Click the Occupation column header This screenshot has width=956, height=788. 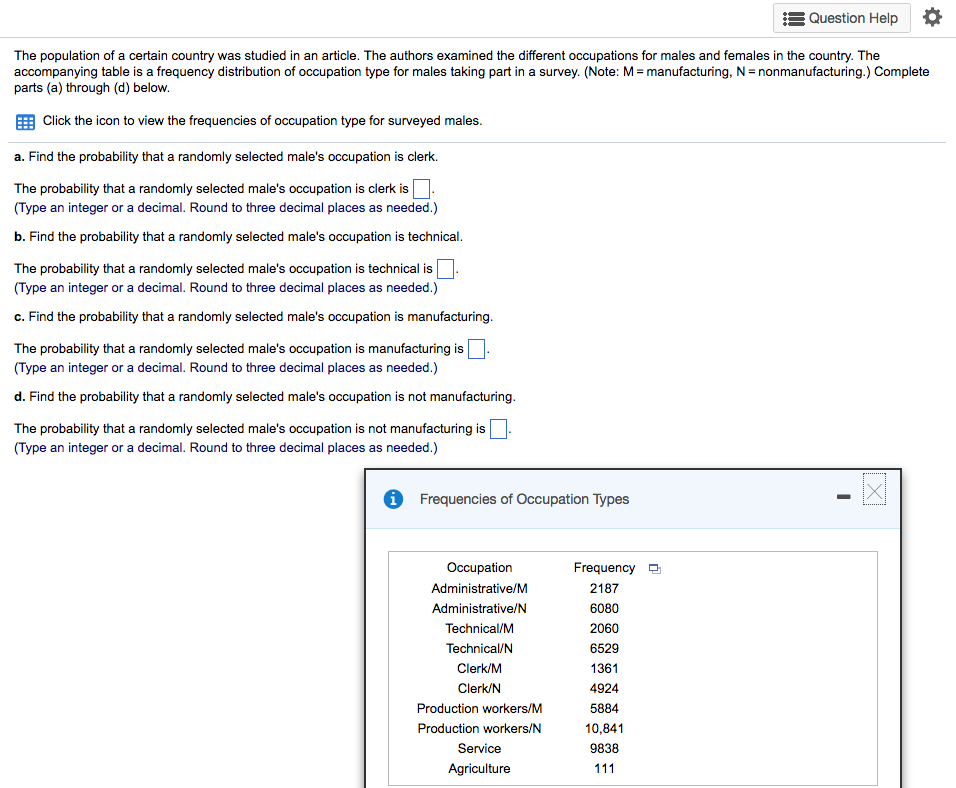click(479, 568)
